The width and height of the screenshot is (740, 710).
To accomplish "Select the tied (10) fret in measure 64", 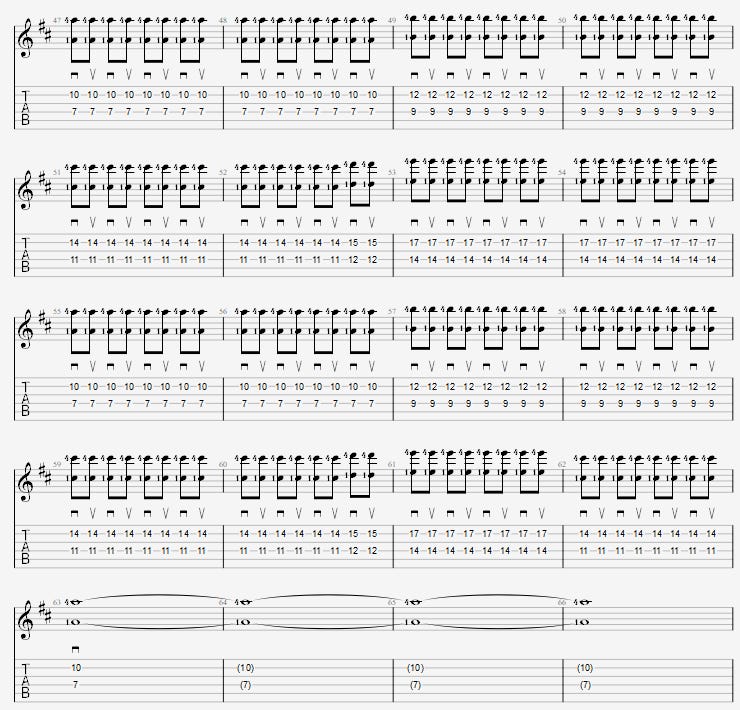I will [245, 668].
